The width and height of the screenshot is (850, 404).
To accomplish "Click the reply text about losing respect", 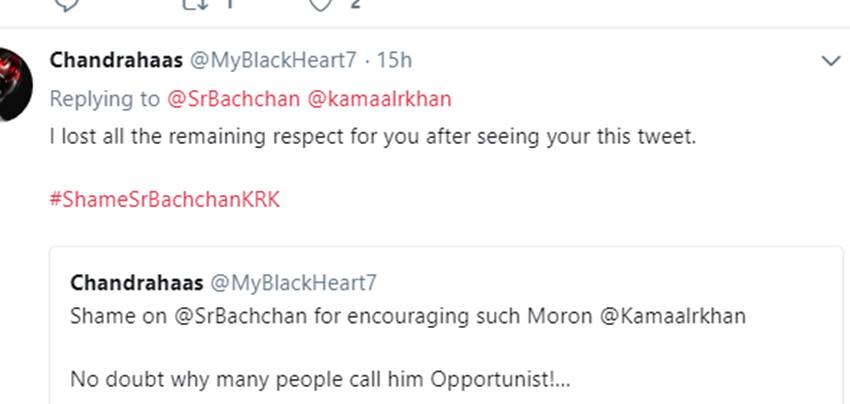I will pyautogui.click(x=372, y=137).
